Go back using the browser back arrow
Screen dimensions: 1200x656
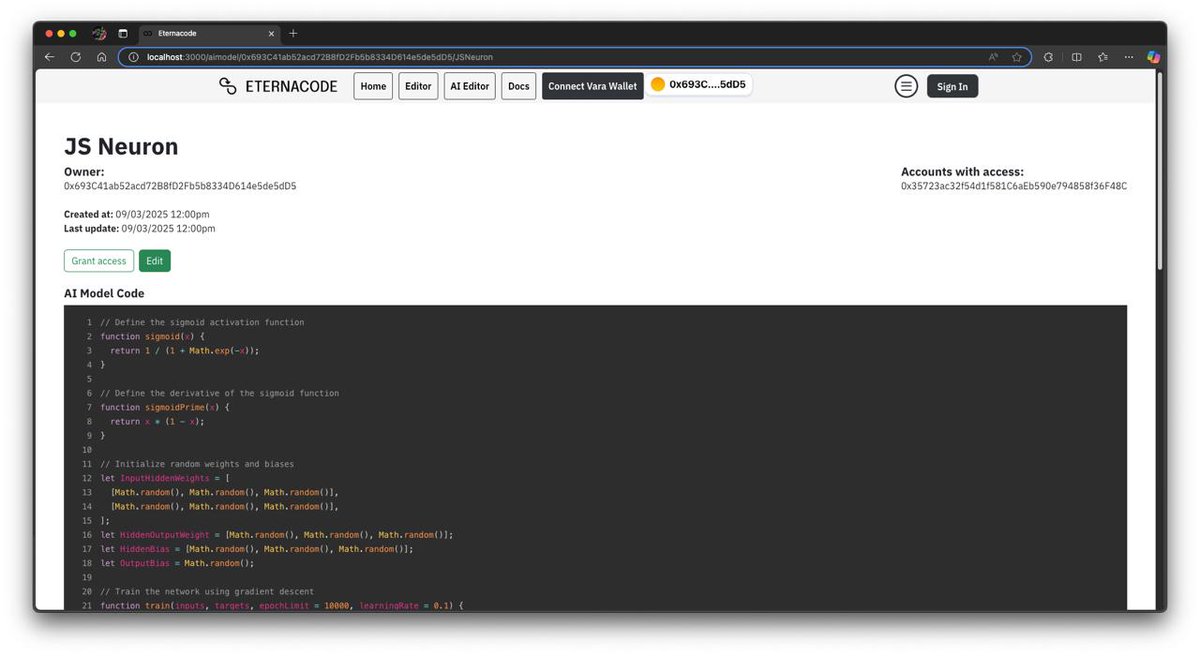coord(49,57)
